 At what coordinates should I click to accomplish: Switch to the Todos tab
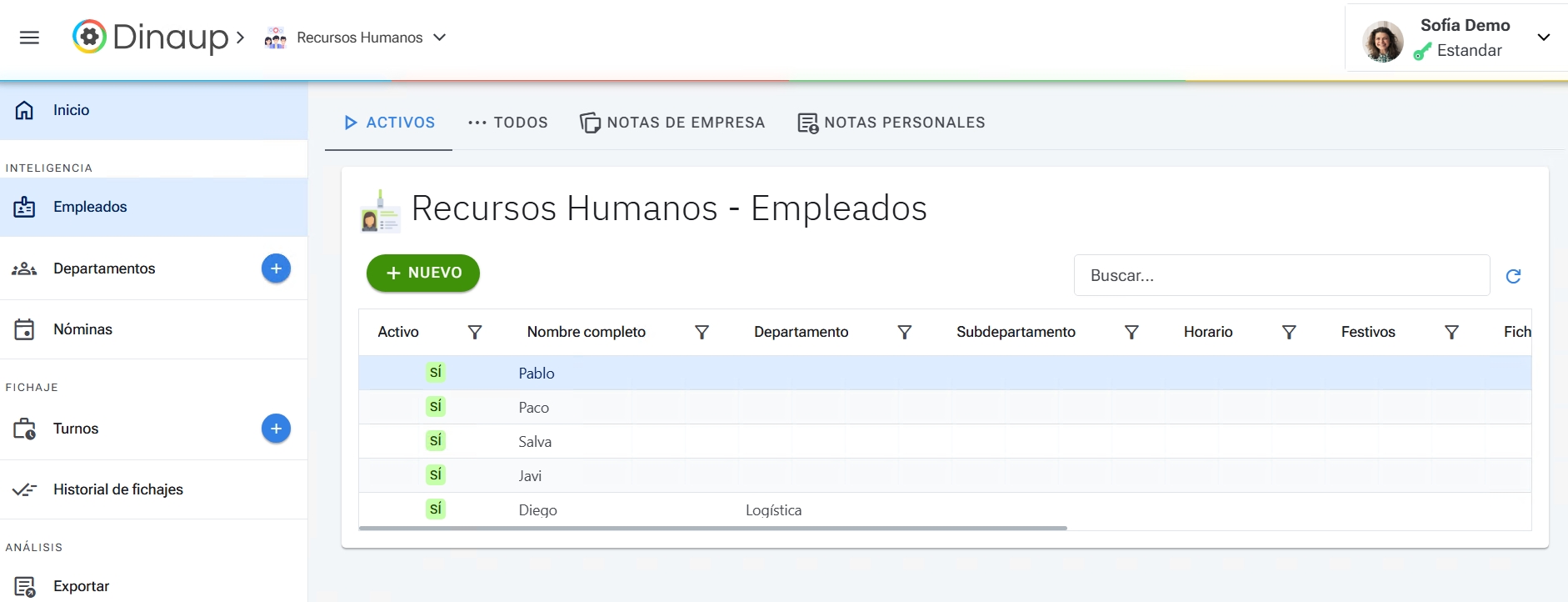(x=508, y=123)
